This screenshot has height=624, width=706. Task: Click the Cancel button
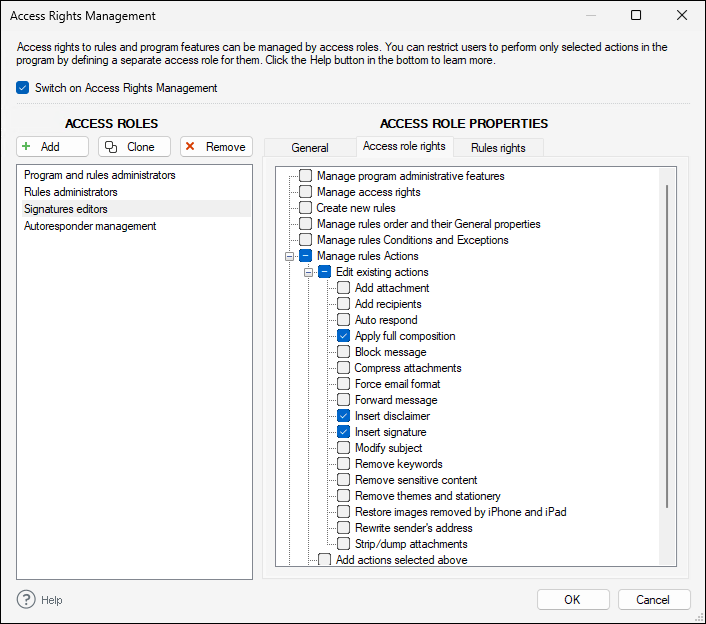[654, 600]
